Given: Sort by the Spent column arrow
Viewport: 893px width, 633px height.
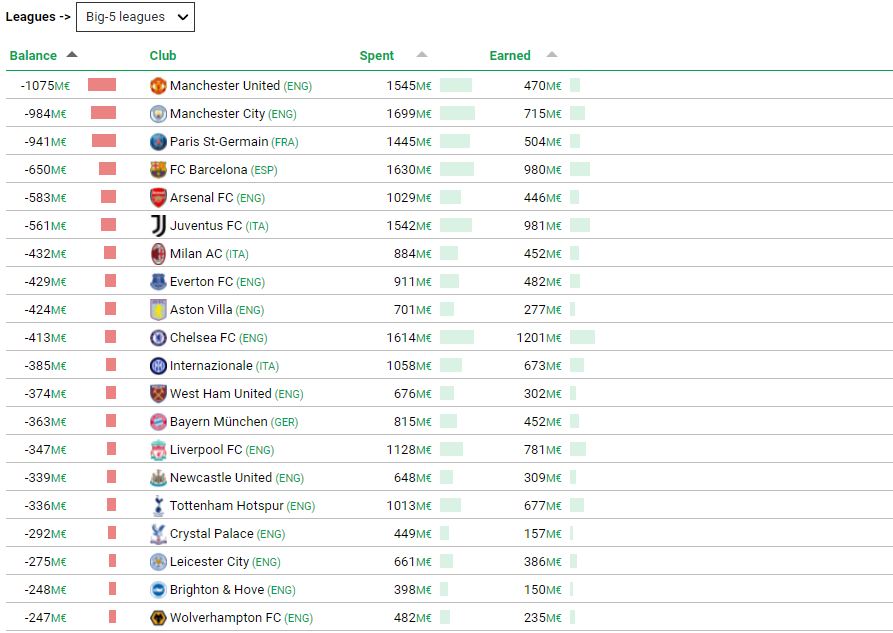Looking at the screenshot, I should point(421,55).
